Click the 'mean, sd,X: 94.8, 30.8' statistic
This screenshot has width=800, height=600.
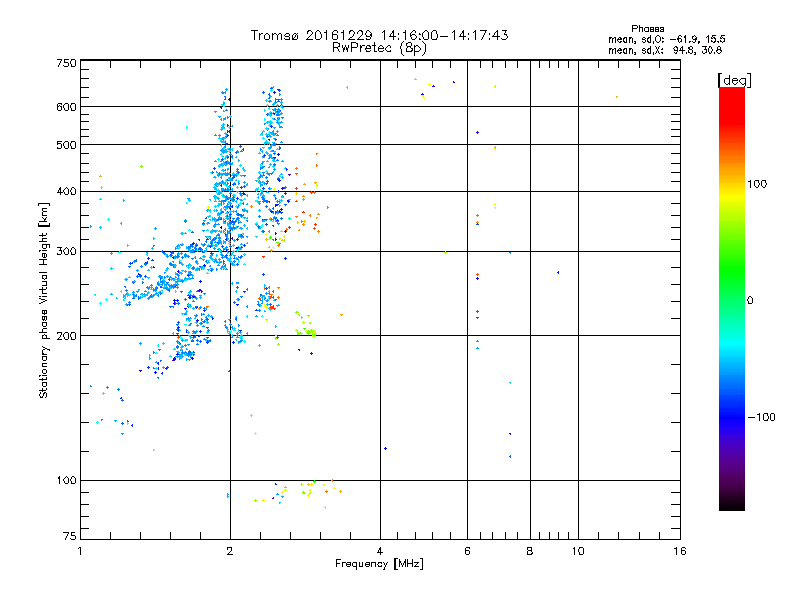coord(665,50)
